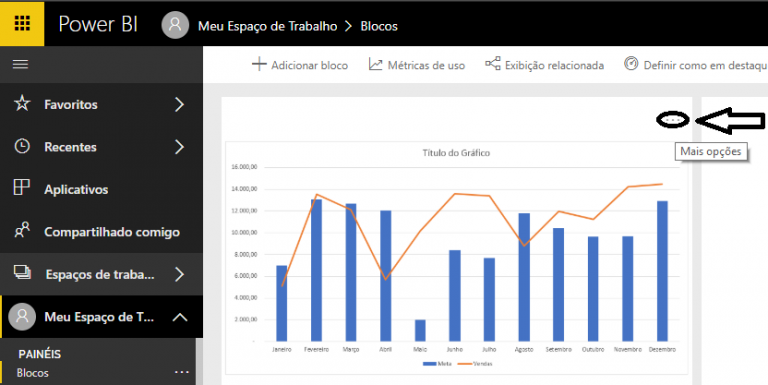Viewport: 768px width, 385px height.
Task: Open ellipsis menu next to Blocos
Action: pyautogui.click(x=182, y=373)
